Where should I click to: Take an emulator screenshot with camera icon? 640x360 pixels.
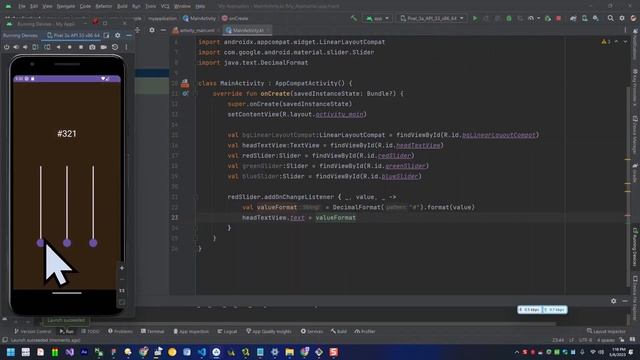pyautogui.click(x=92, y=47)
